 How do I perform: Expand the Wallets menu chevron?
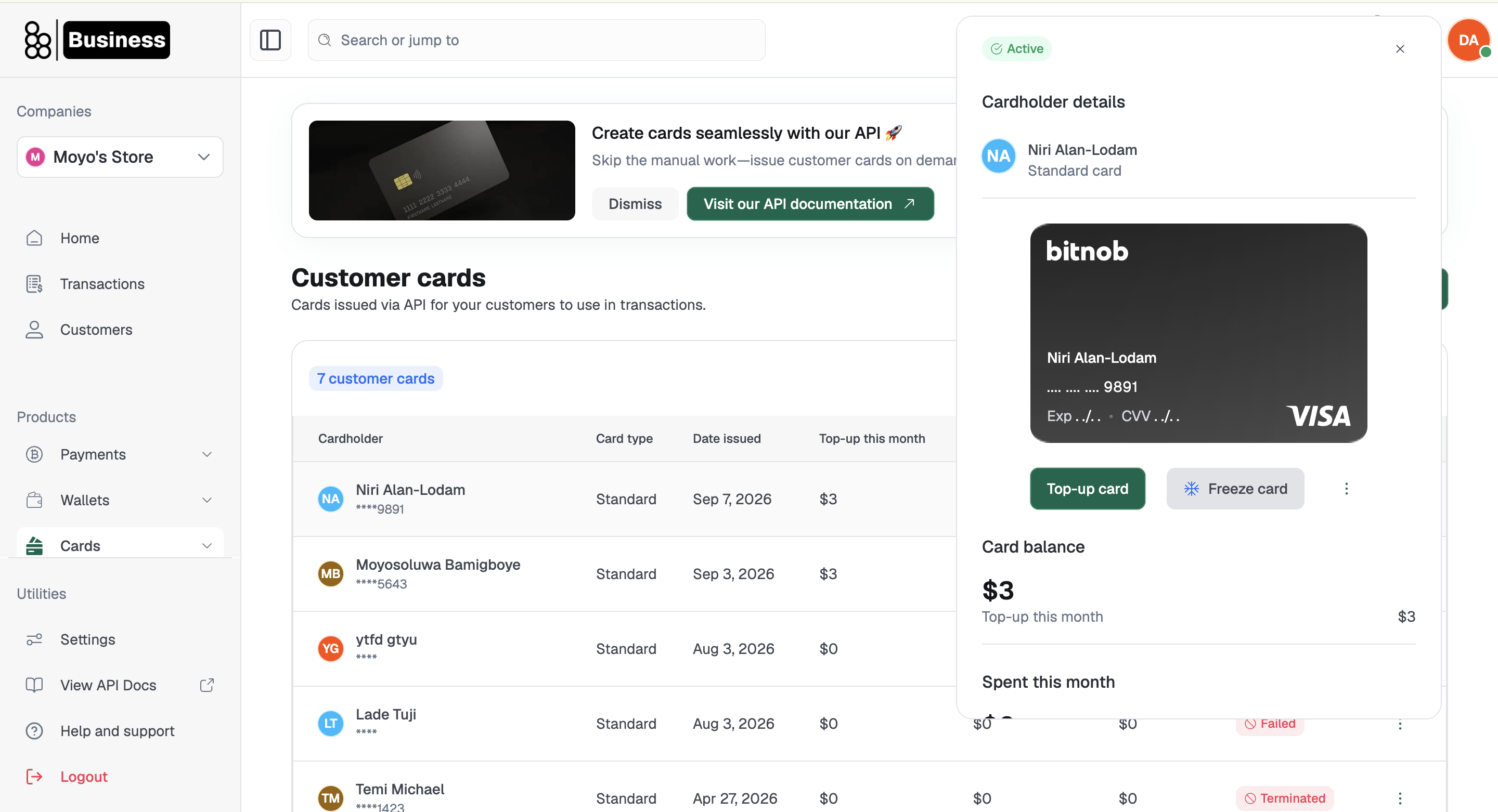[206, 501]
